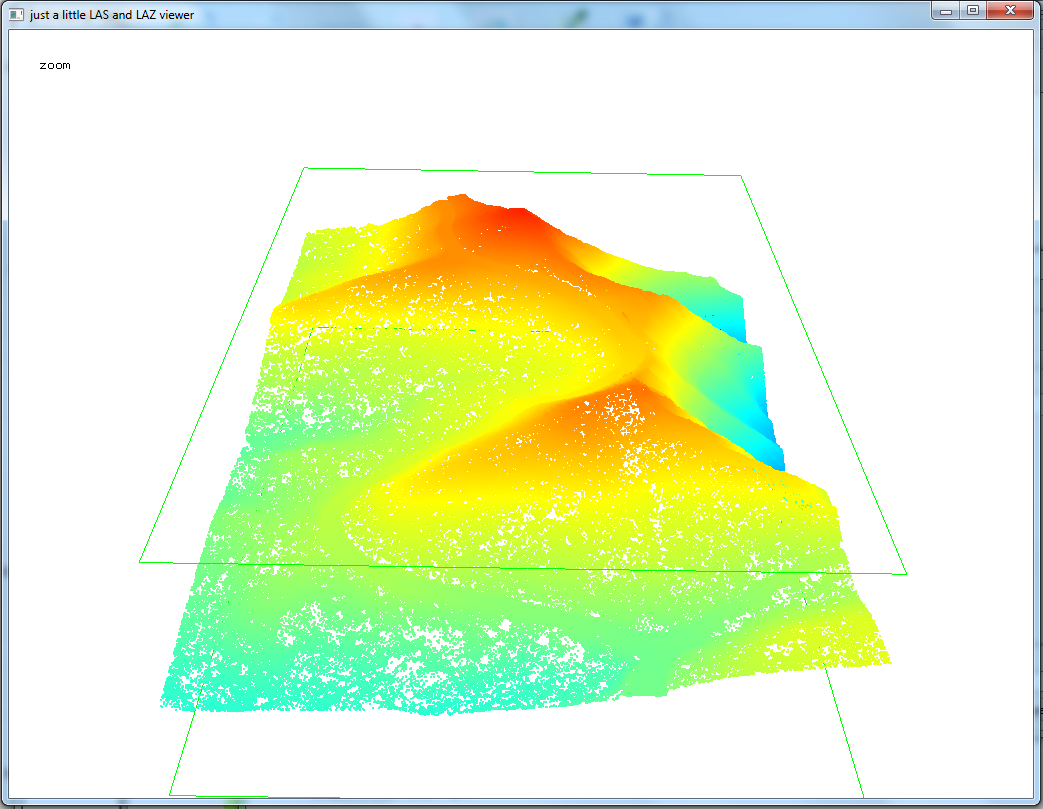Click the LAS viewer application icon in titlebar
The image size is (1043, 809).
pos(14,11)
